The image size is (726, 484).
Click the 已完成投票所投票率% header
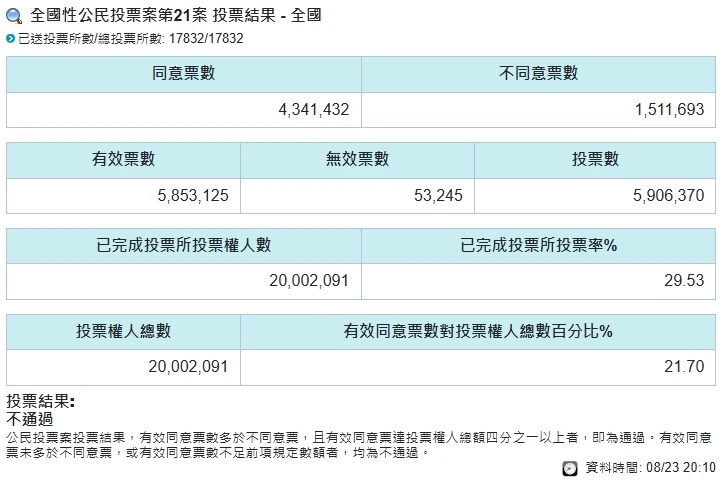[538, 245]
